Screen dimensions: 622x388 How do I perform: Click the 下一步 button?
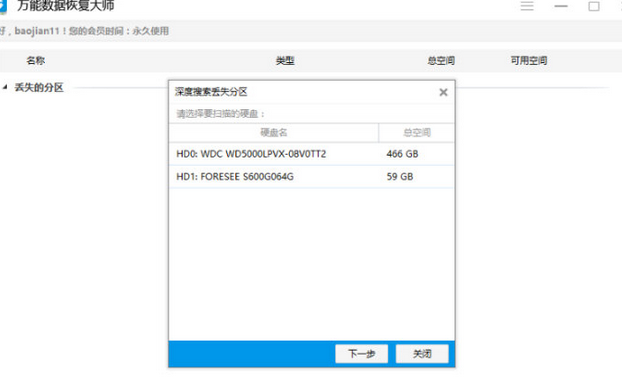[x=361, y=353]
